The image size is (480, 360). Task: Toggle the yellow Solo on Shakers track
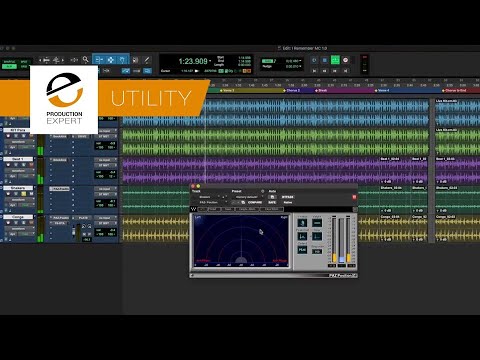click(x=24, y=194)
